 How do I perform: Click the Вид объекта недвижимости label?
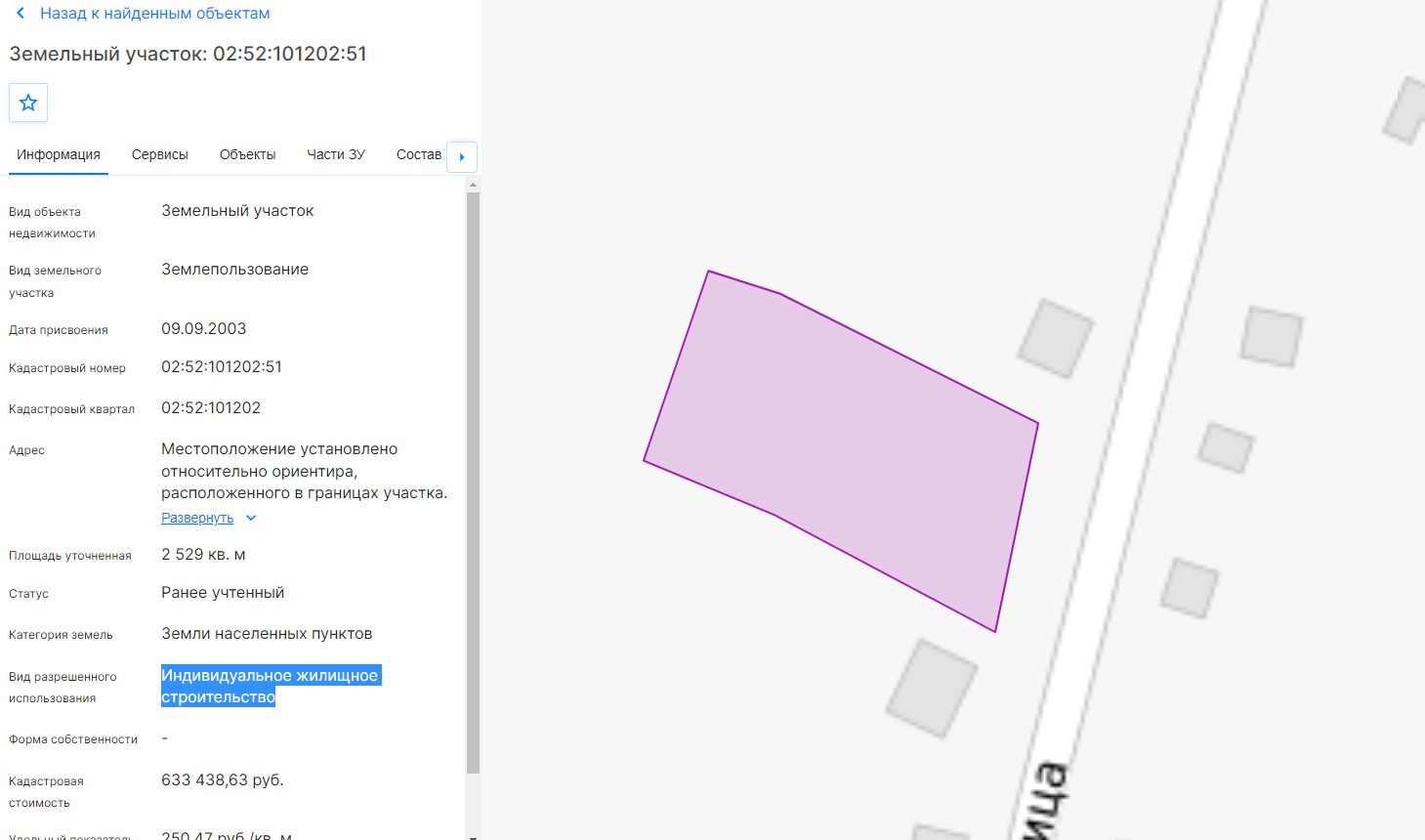pos(53,223)
